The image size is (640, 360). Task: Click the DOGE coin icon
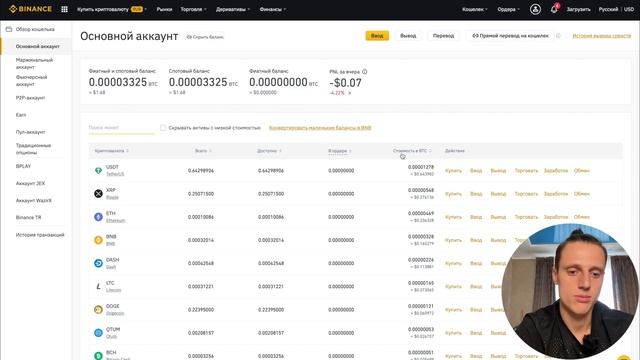[98, 310]
